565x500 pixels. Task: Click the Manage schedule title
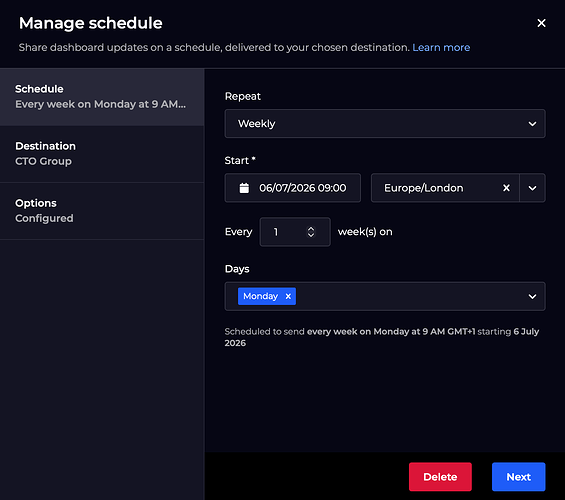pyautogui.click(x=91, y=23)
